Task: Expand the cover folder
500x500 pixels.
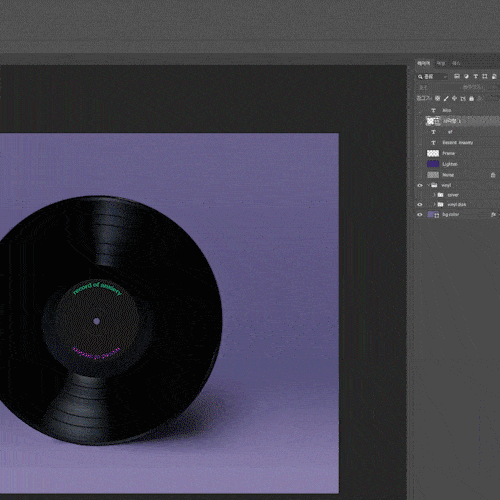Action: point(434,195)
